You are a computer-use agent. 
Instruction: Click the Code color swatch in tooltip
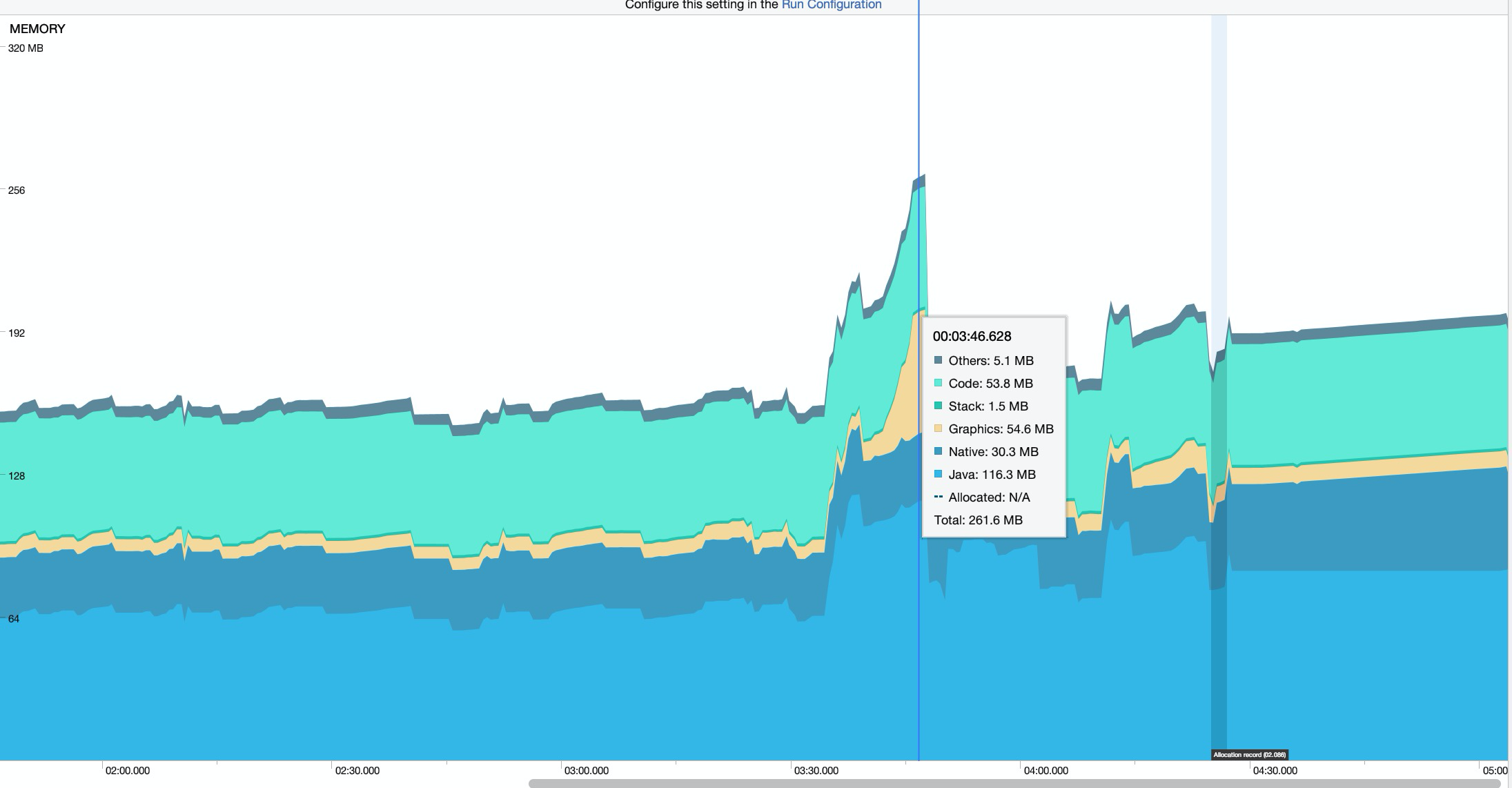click(x=938, y=383)
